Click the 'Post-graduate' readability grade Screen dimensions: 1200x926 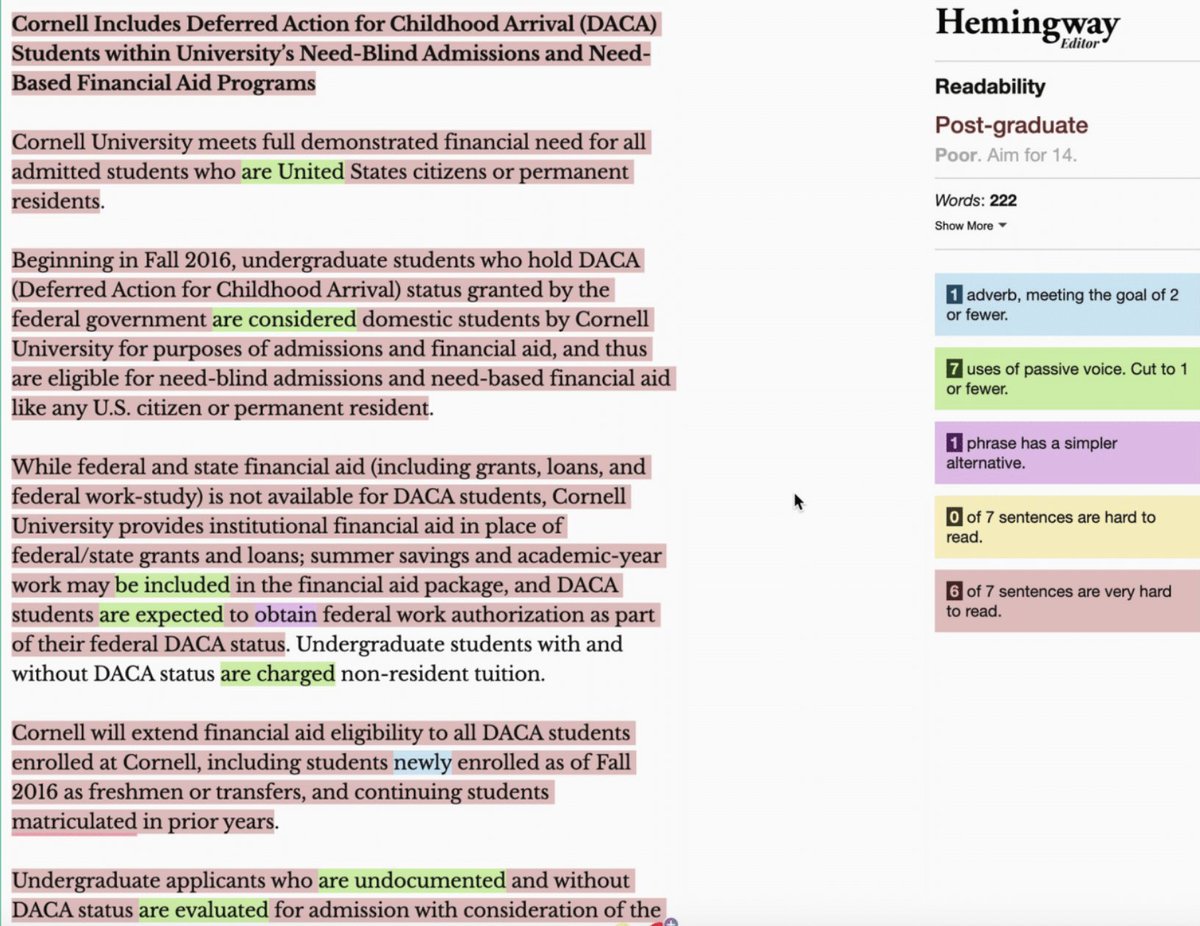[x=1011, y=125]
